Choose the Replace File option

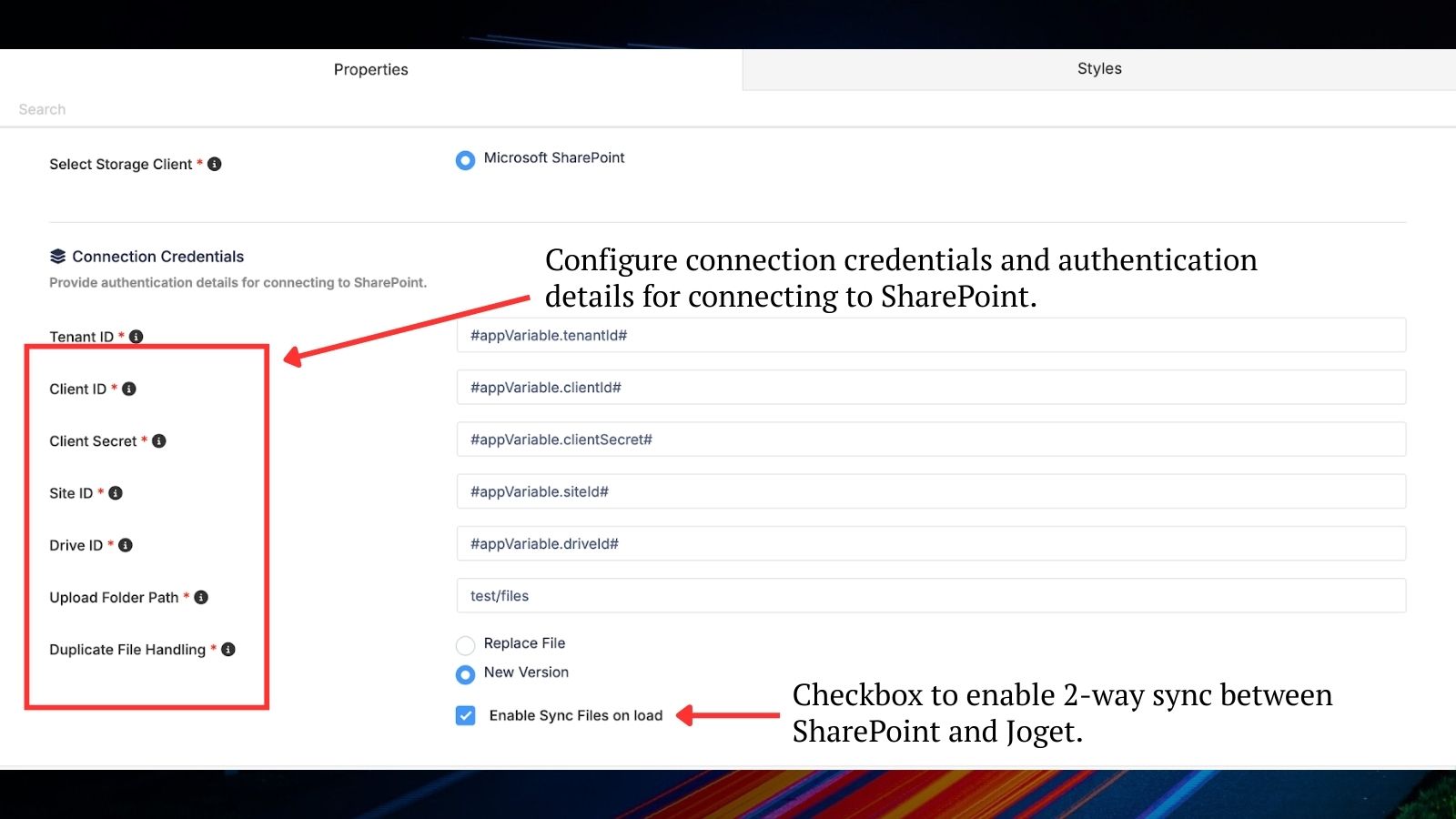pyautogui.click(x=465, y=645)
